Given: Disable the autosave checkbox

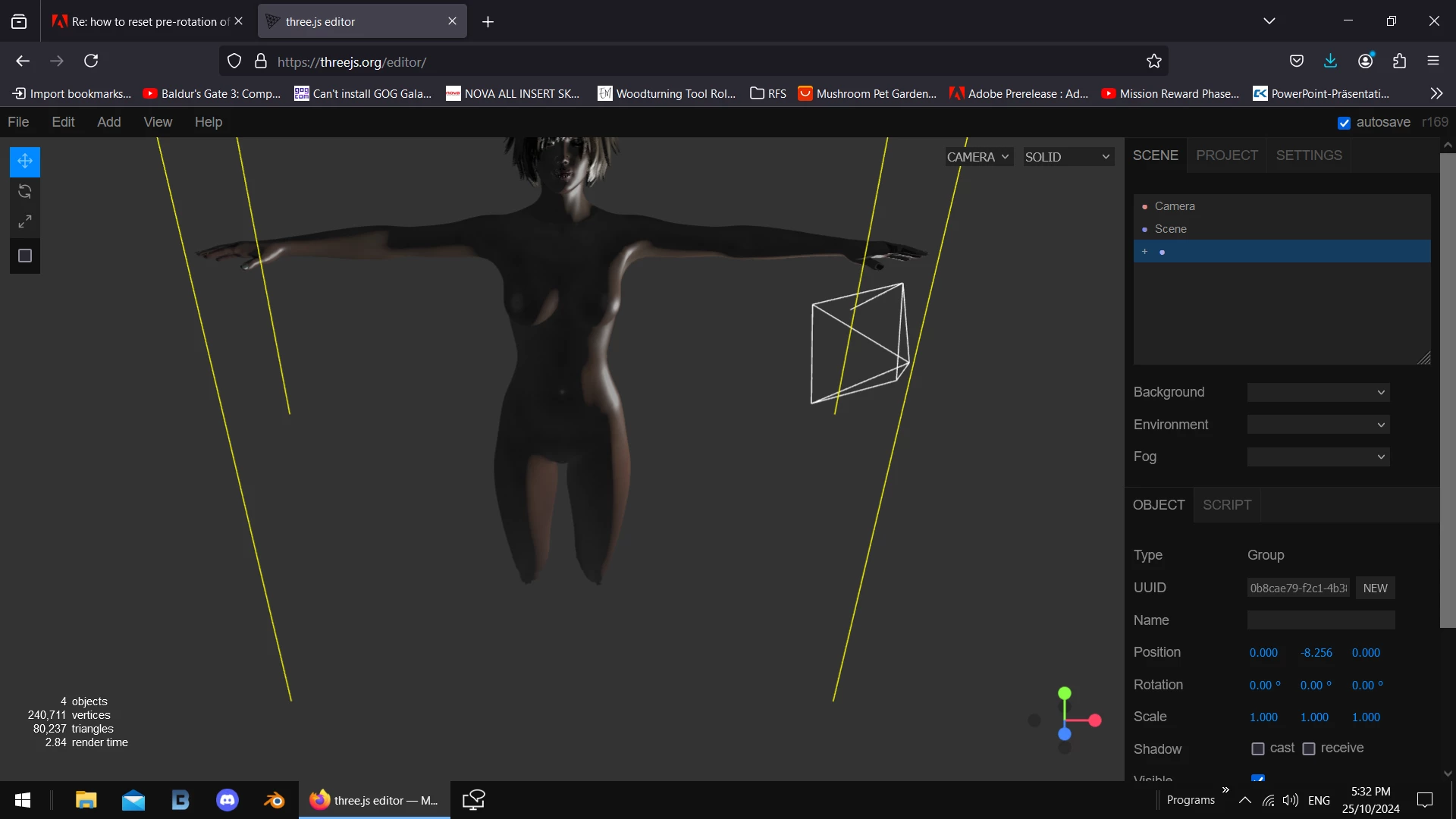Looking at the screenshot, I should tap(1344, 123).
